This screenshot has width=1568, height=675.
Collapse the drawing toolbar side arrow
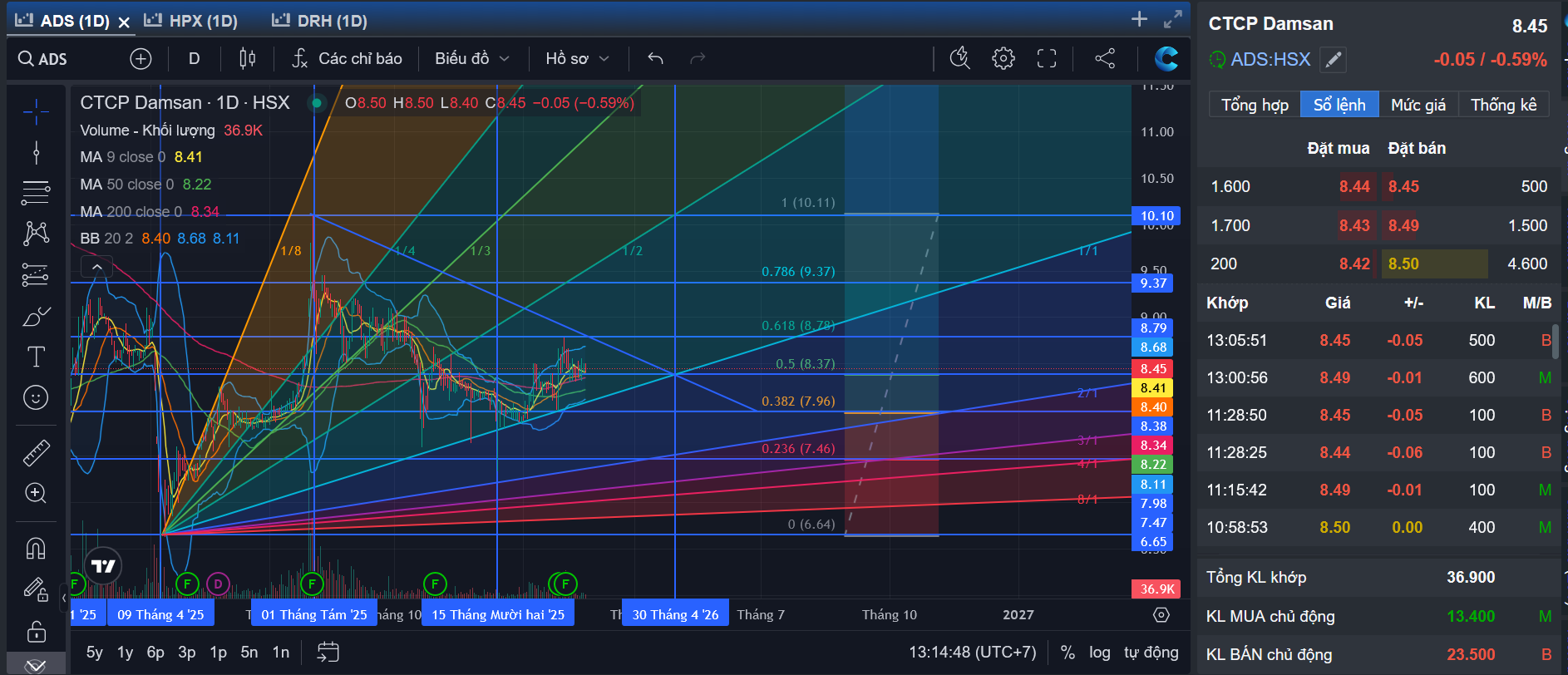coord(64,597)
